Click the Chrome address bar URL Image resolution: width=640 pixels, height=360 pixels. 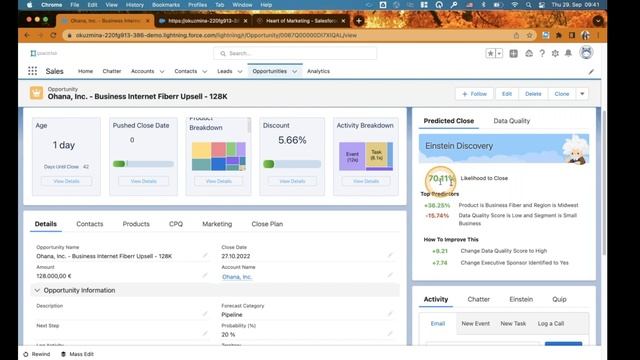pos(216,36)
